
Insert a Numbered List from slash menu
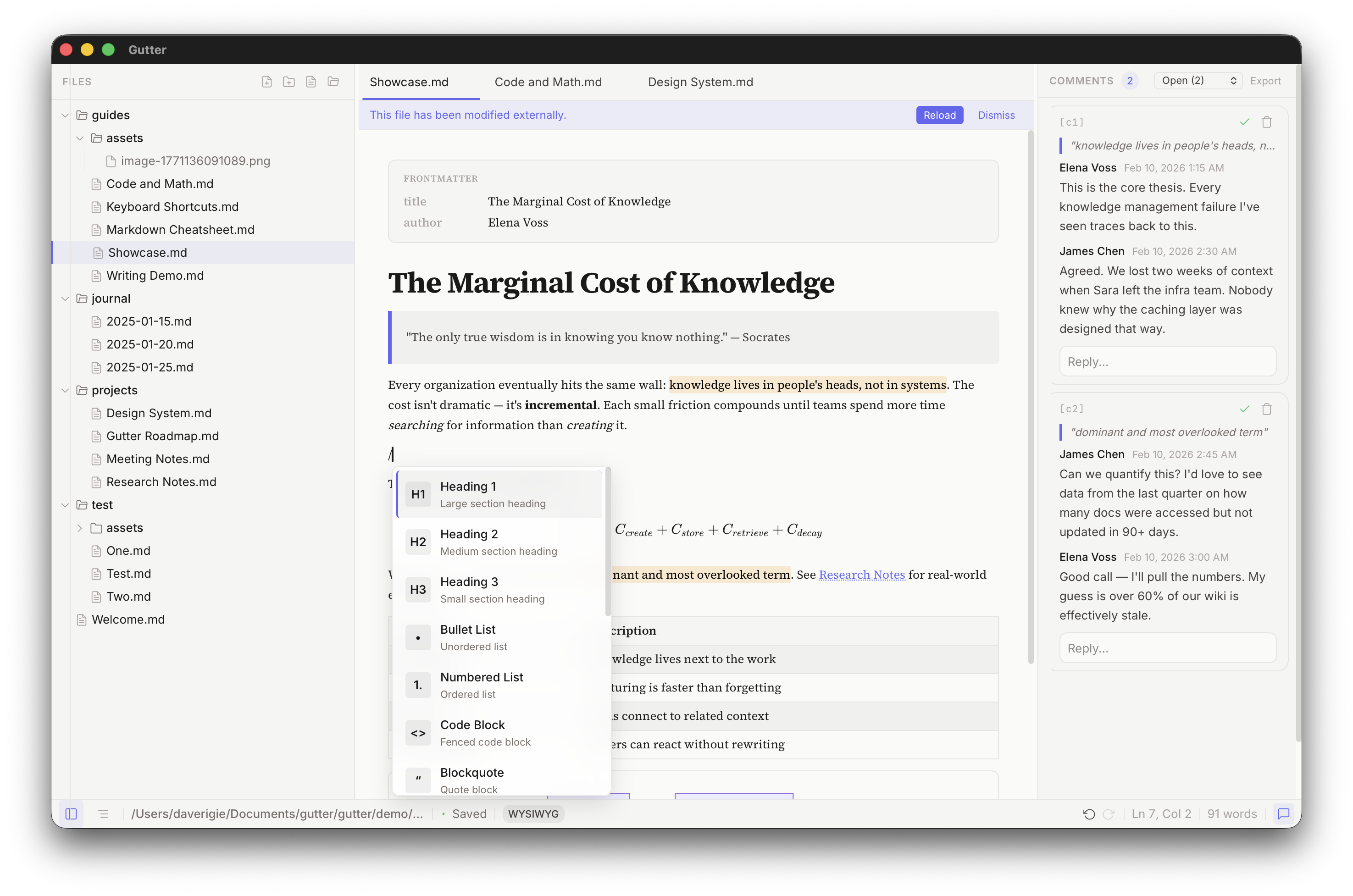coord(500,685)
